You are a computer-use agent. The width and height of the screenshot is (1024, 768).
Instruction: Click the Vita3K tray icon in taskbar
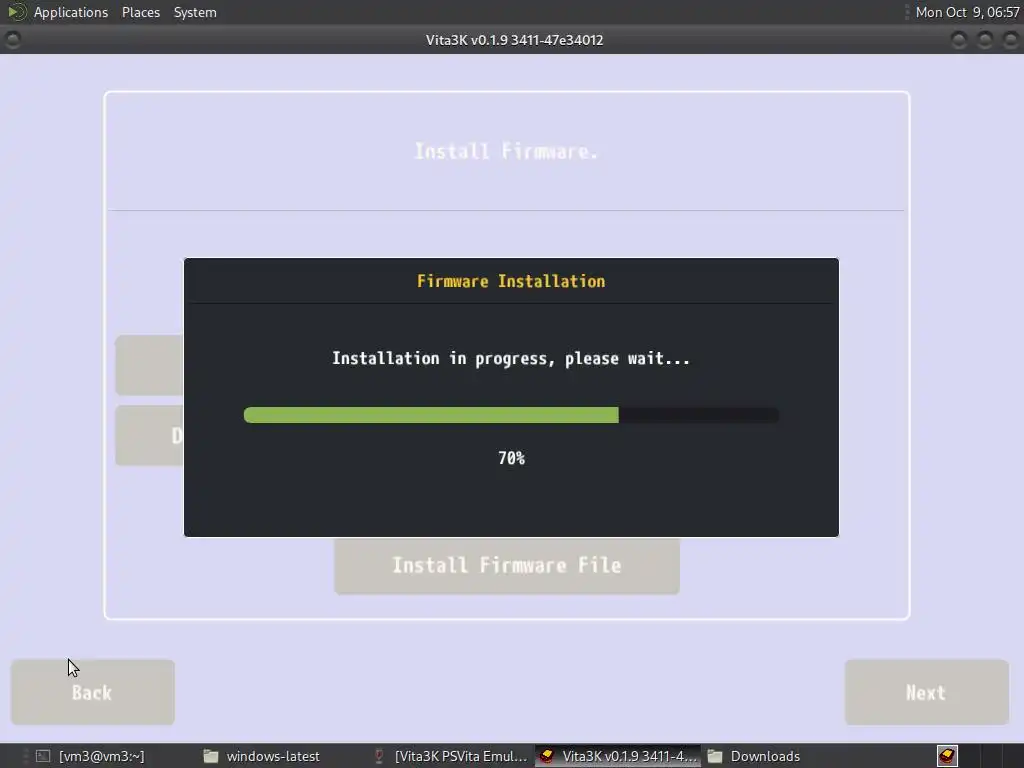(947, 756)
